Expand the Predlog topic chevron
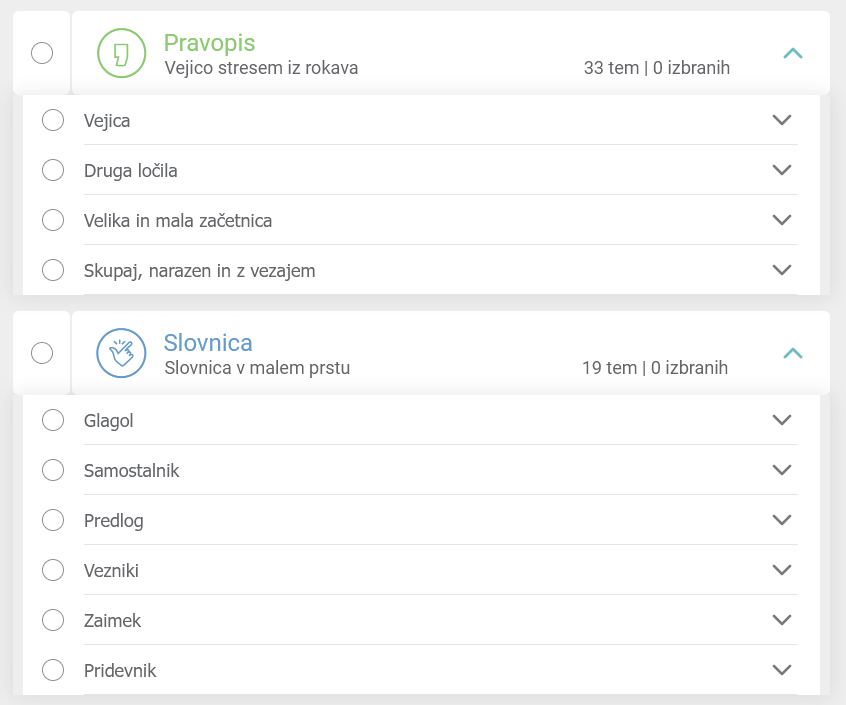846x705 pixels. pos(782,520)
